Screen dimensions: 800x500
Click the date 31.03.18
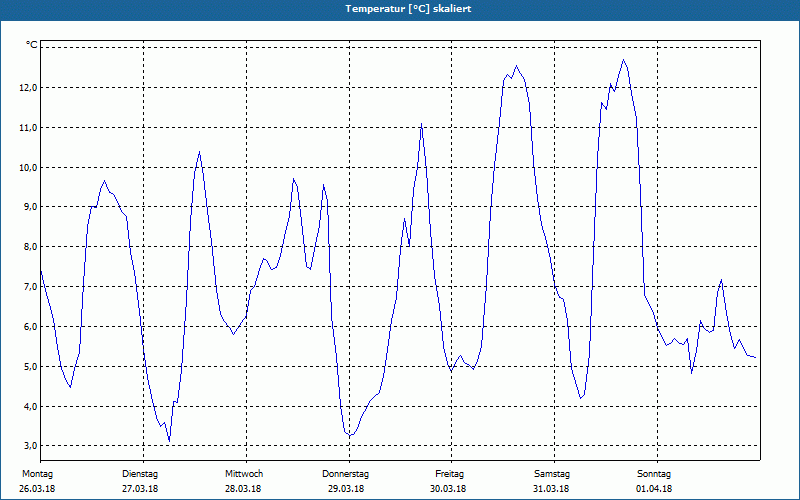[551, 489]
